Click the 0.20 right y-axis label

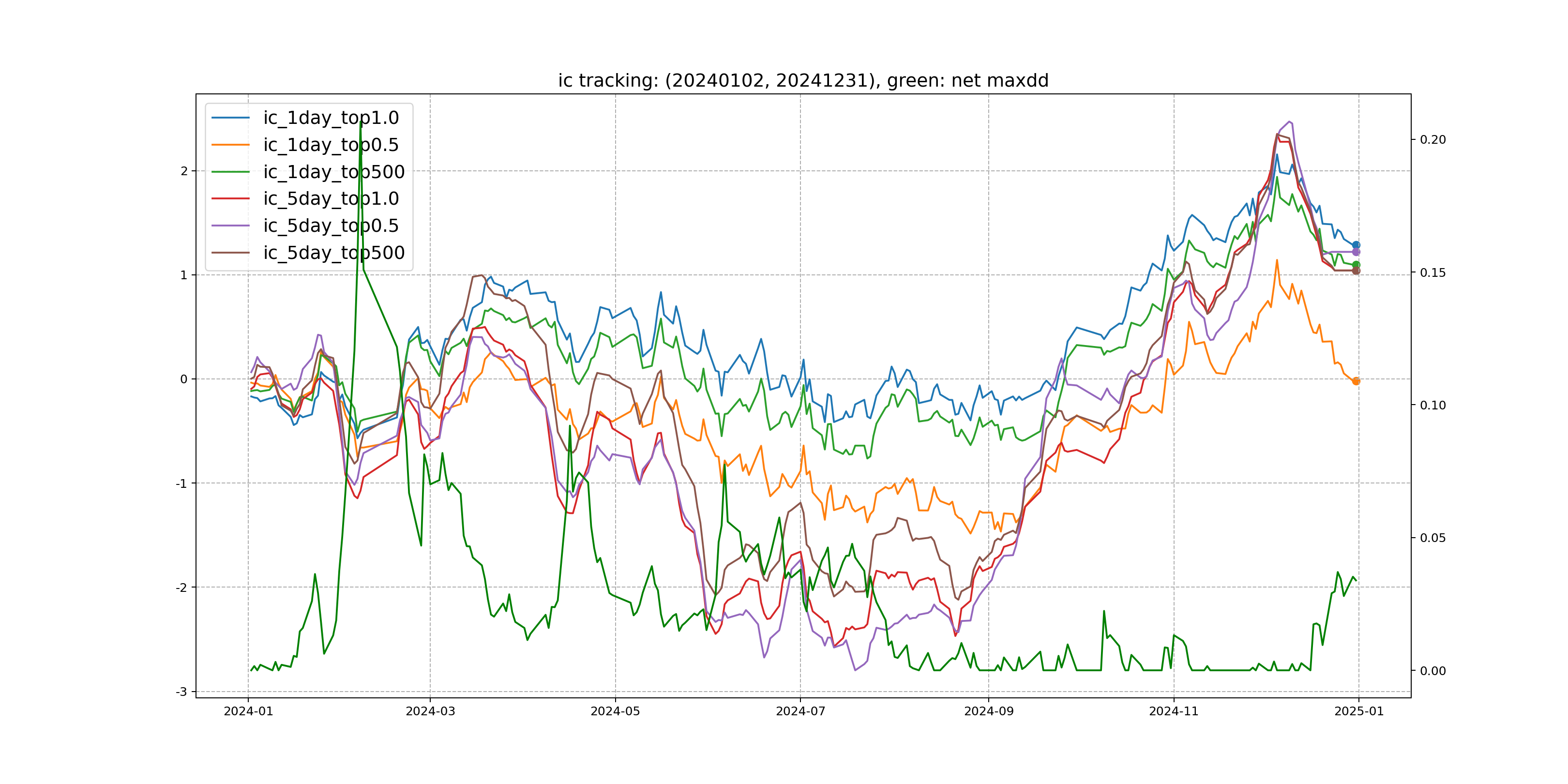(x=1432, y=140)
